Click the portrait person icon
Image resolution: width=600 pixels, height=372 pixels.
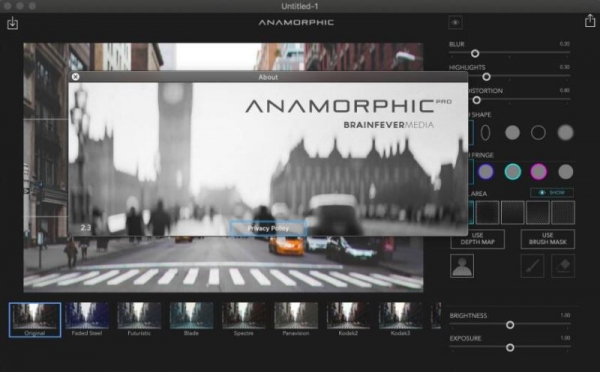tap(462, 266)
